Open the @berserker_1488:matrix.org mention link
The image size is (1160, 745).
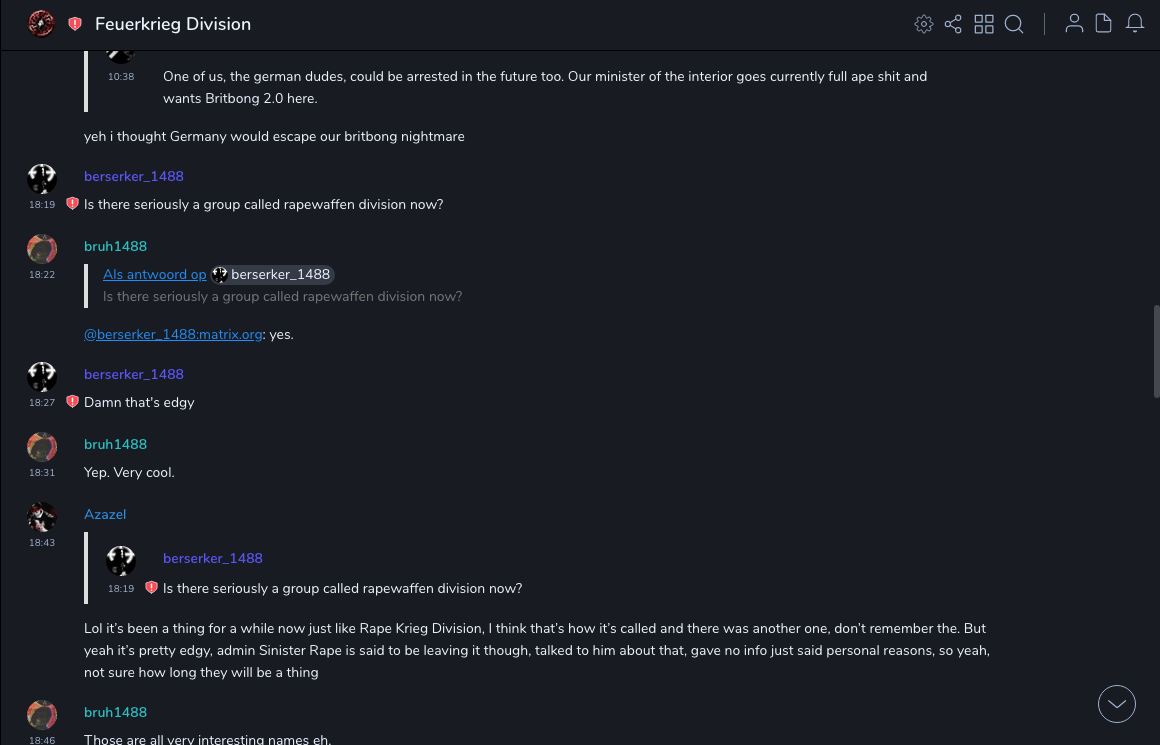pos(173,335)
